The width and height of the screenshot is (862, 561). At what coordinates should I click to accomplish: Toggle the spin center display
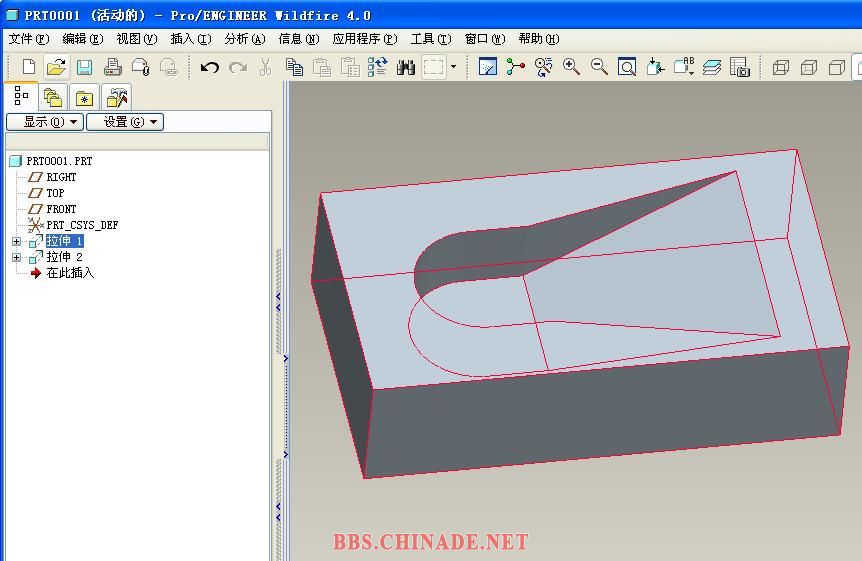point(515,67)
